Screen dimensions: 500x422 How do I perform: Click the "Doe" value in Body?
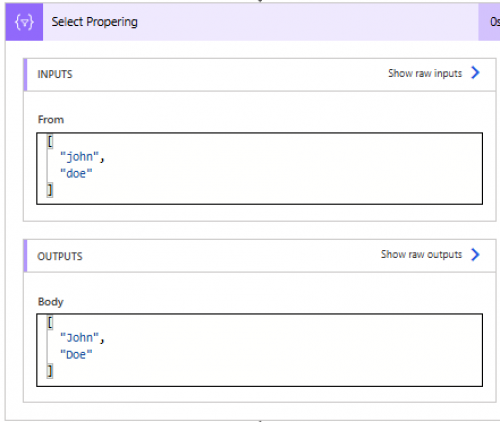coord(76,355)
